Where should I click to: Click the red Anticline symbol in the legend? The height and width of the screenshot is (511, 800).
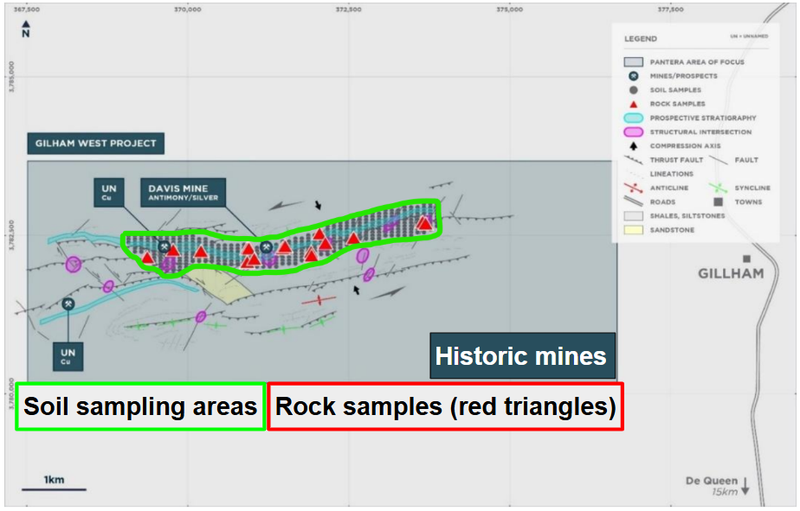[x=634, y=188]
